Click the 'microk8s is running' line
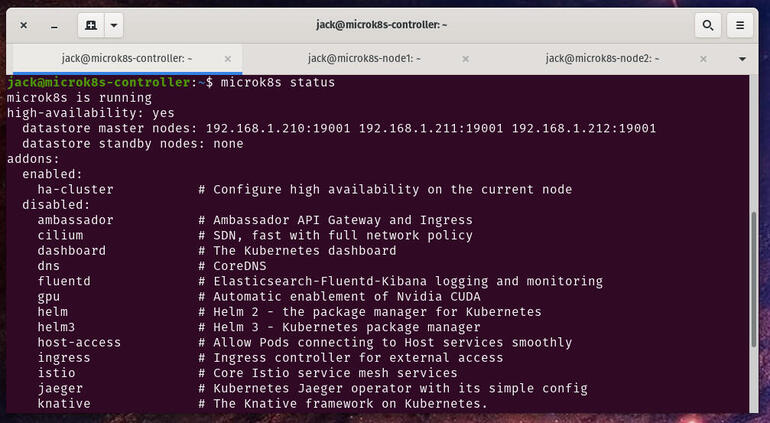The width and height of the screenshot is (770, 423). [x=79, y=98]
